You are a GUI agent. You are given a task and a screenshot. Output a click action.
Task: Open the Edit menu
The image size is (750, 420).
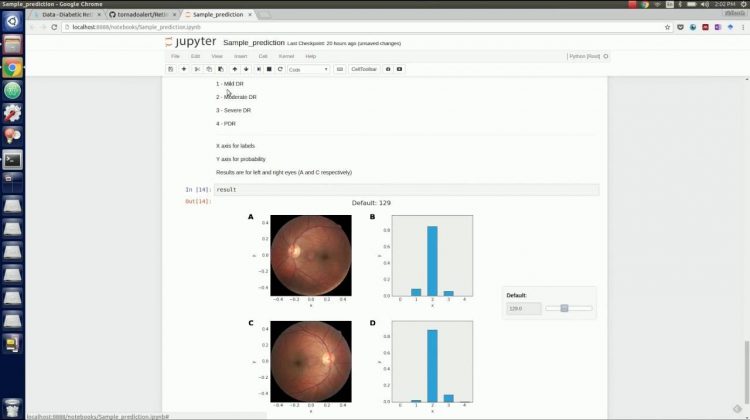tap(195, 56)
